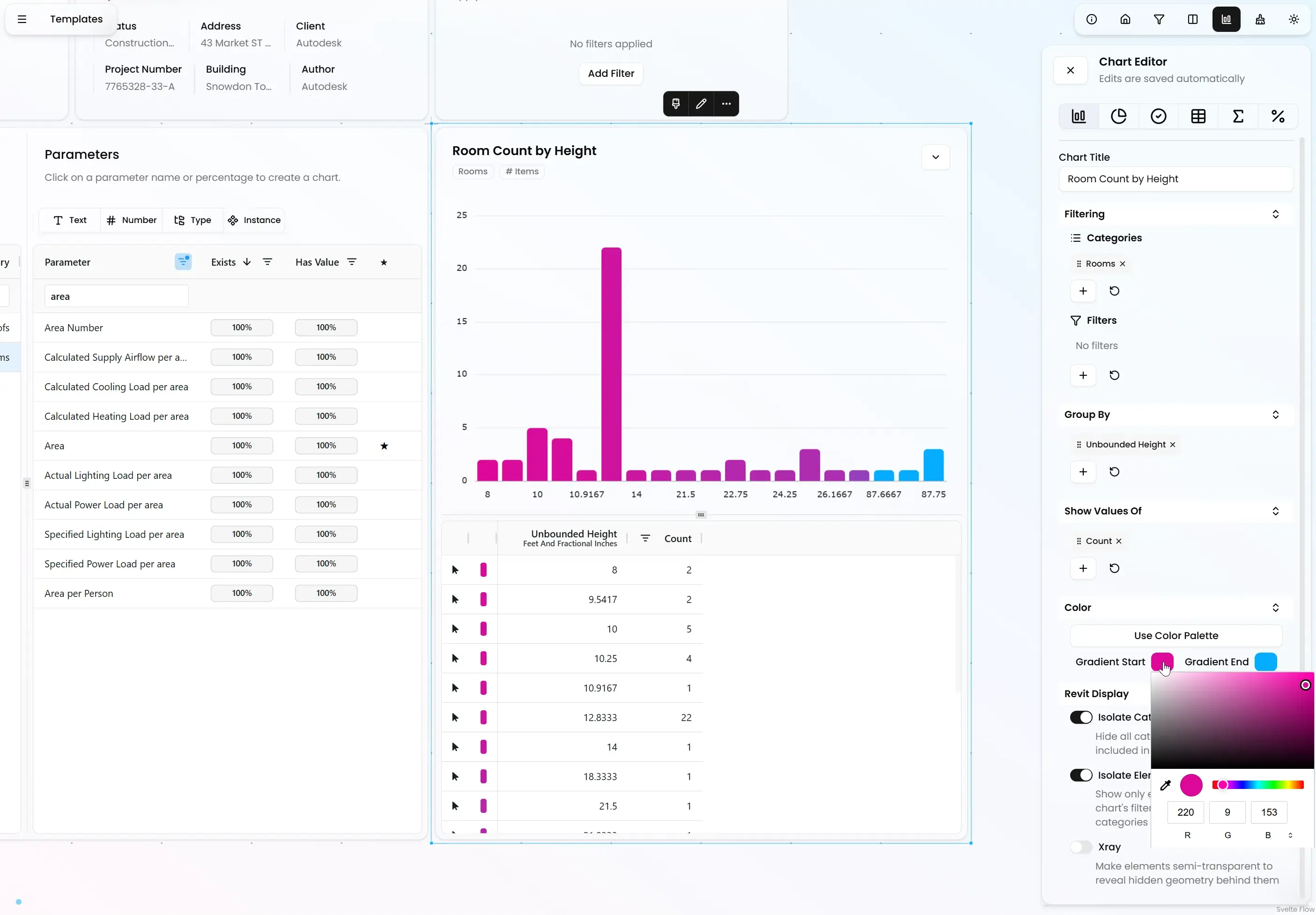
Task: Enable the Xray toggle
Action: pyautogui.click(x=1081, y=847)
